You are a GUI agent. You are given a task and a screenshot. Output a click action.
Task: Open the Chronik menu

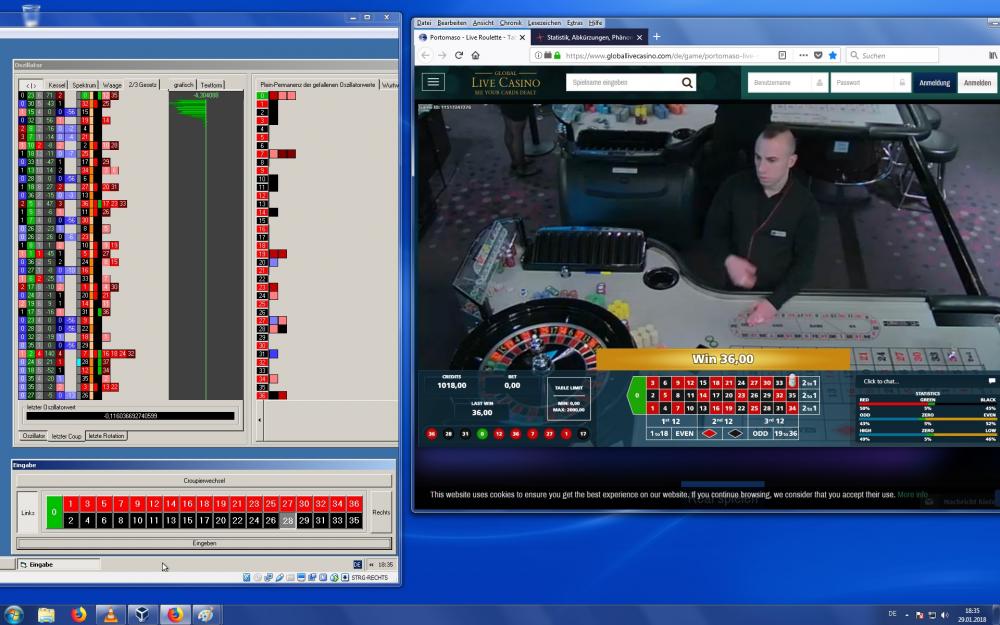[510, 22]
